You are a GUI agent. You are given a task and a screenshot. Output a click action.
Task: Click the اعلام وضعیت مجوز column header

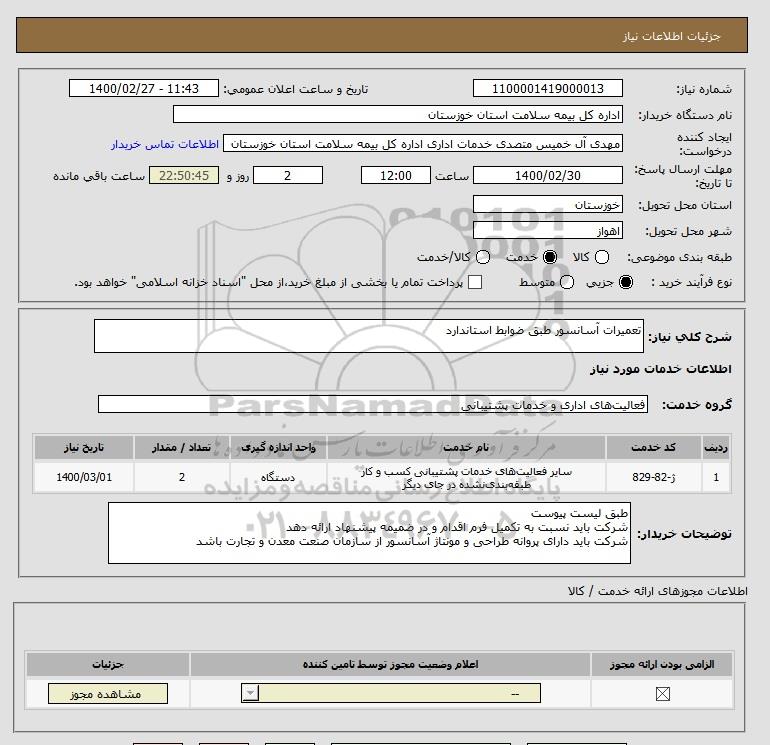tap(390, 664)
